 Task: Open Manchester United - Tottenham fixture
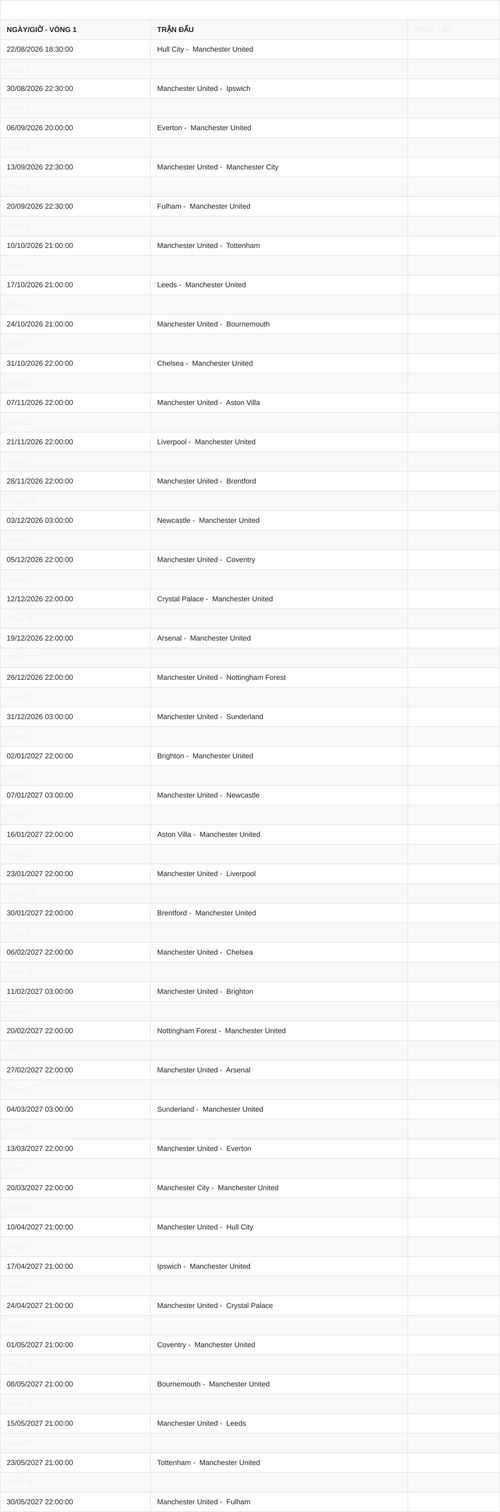(x=208, y=245)
